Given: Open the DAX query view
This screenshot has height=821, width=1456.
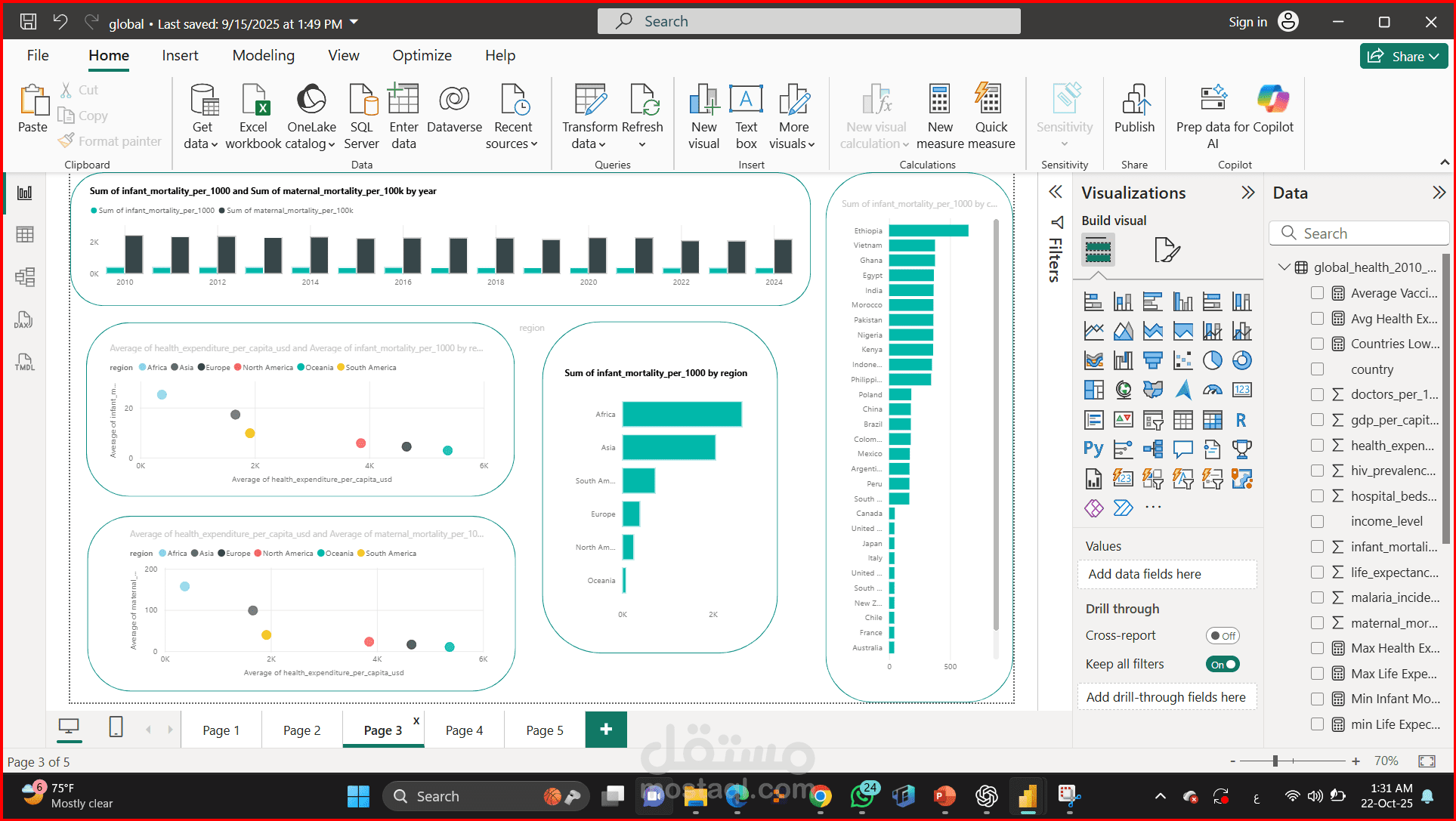Looking at the screenshot, I should (24, 320).
